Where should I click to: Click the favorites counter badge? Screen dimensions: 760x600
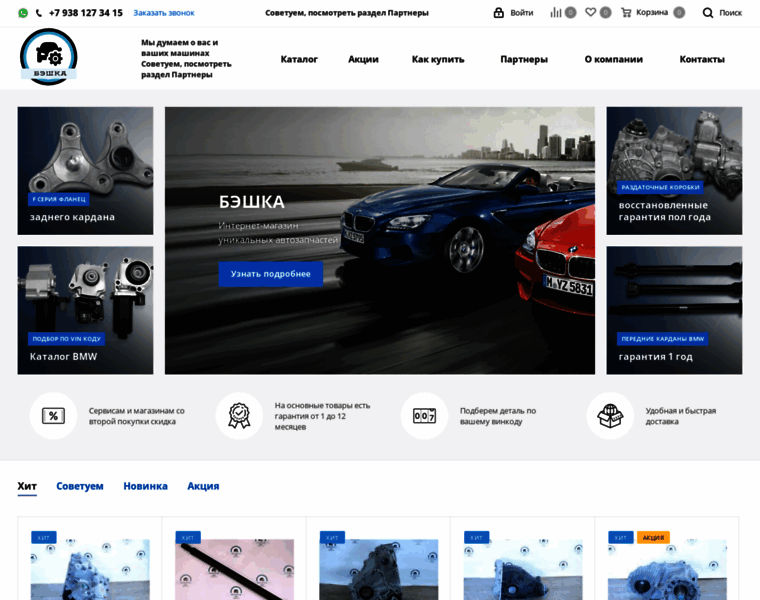(x=605, y=13)
